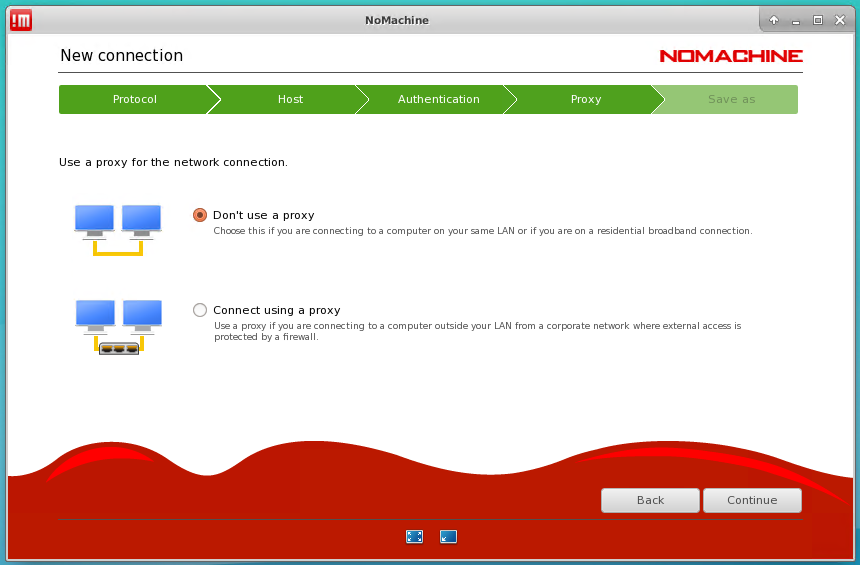Screen dimensions: 860x565
Task: Select the "Don't use a proxy" radio button
Action: pos(200,215)
